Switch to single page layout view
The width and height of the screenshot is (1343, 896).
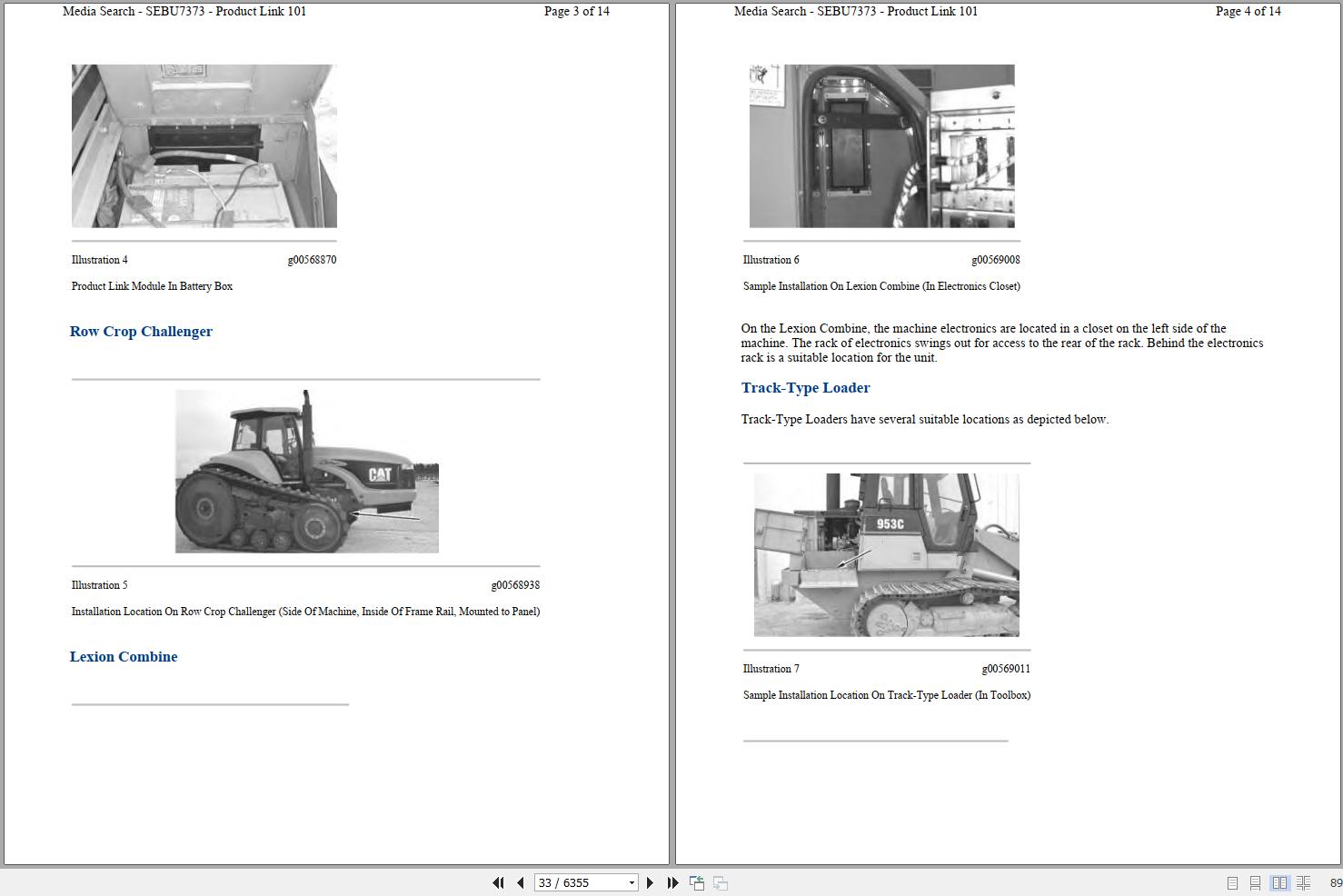[1233, 882]
